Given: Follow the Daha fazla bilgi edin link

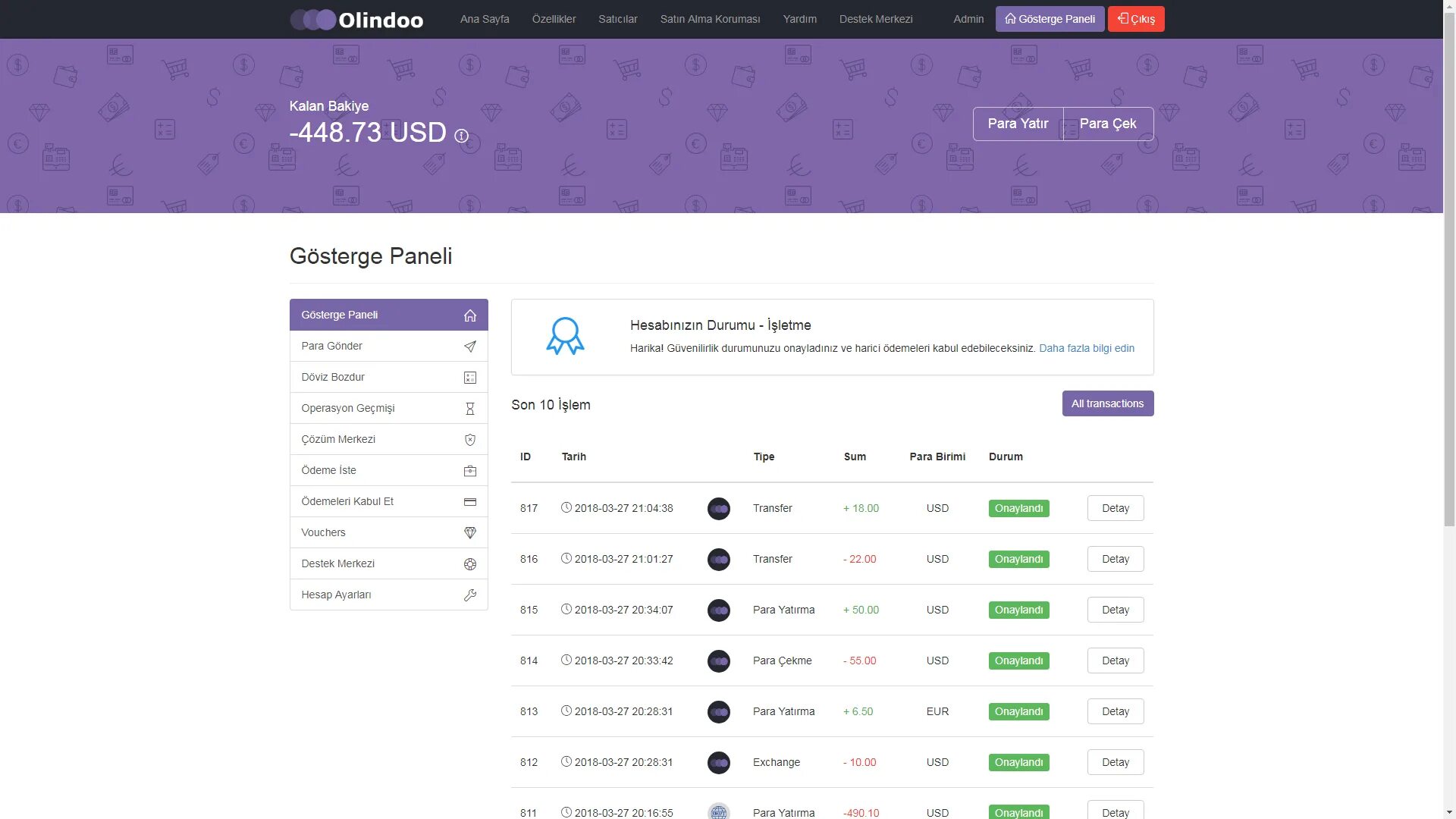Looking at the screenshot, I should (1086, 348).
